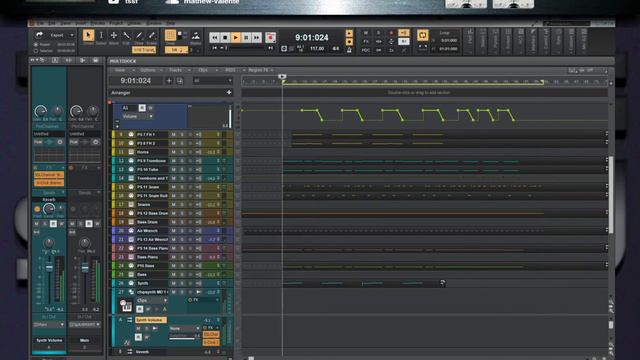Click the Track view Now time 9:01:024 field
Screen dimensions: 640x360
pyautogui.click(x=136, y=81)
